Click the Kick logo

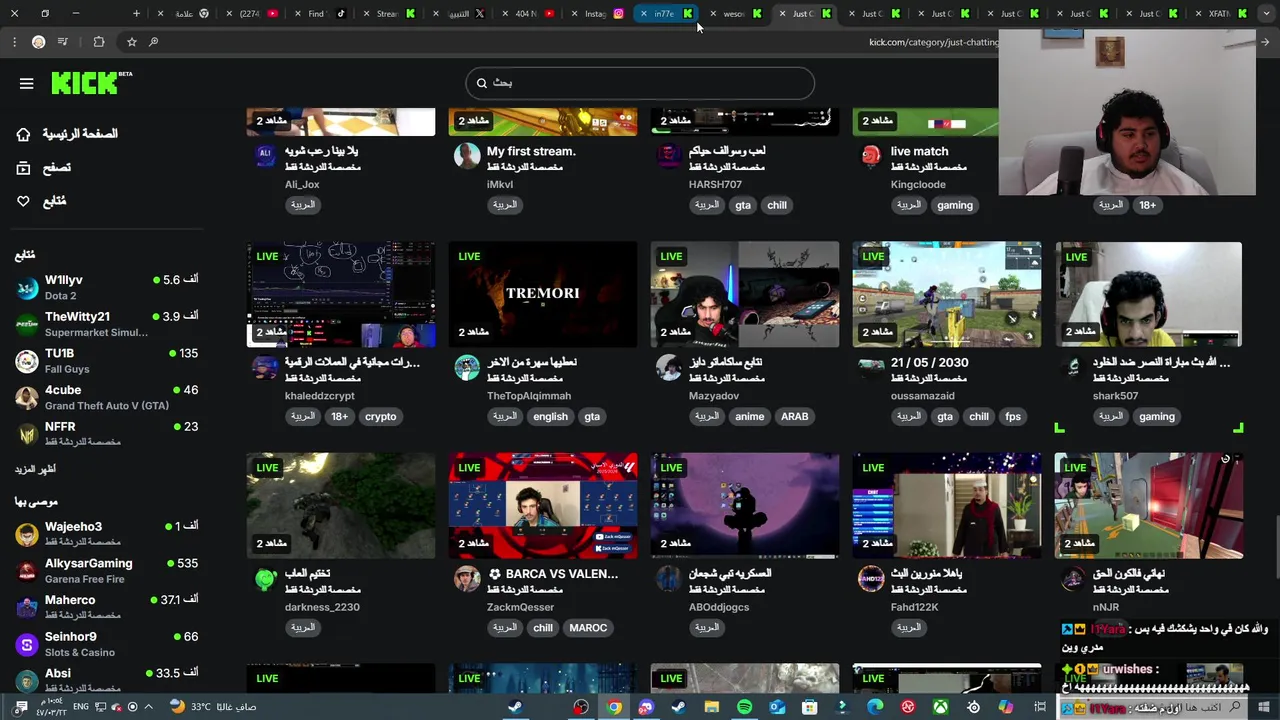[90, 83]
